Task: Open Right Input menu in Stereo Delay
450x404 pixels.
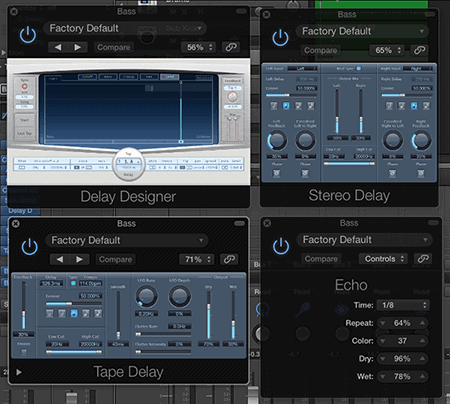Action: 418,68
